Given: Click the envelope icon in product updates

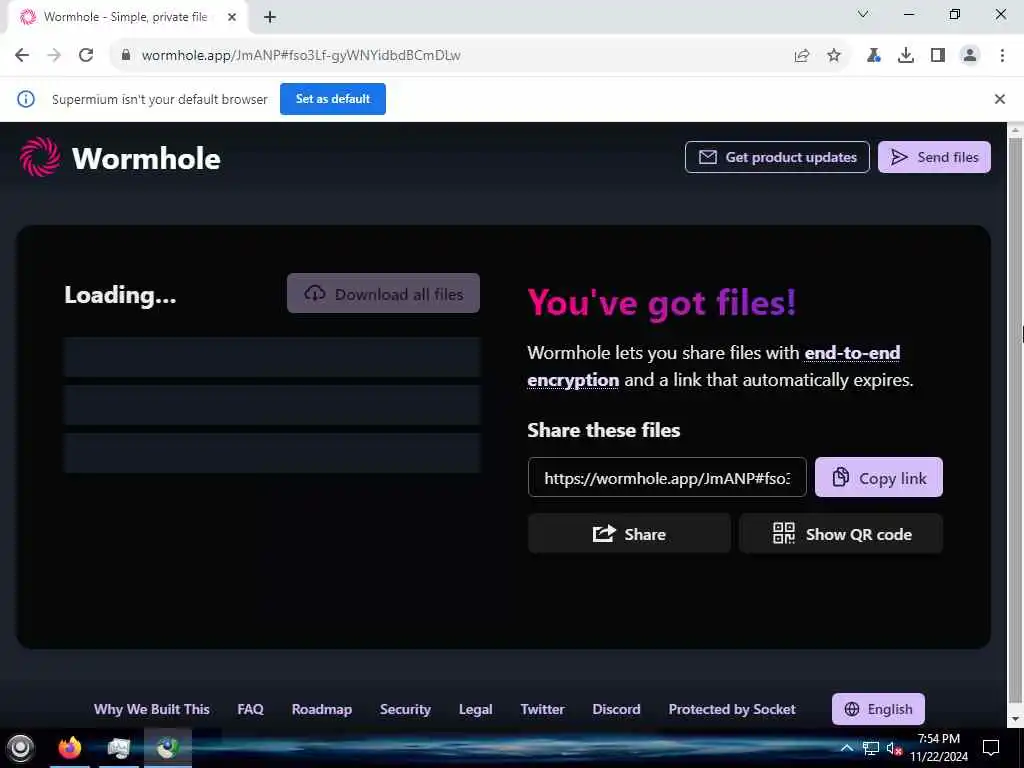Looking at the screenshot, I should click(x=707, y=157).
